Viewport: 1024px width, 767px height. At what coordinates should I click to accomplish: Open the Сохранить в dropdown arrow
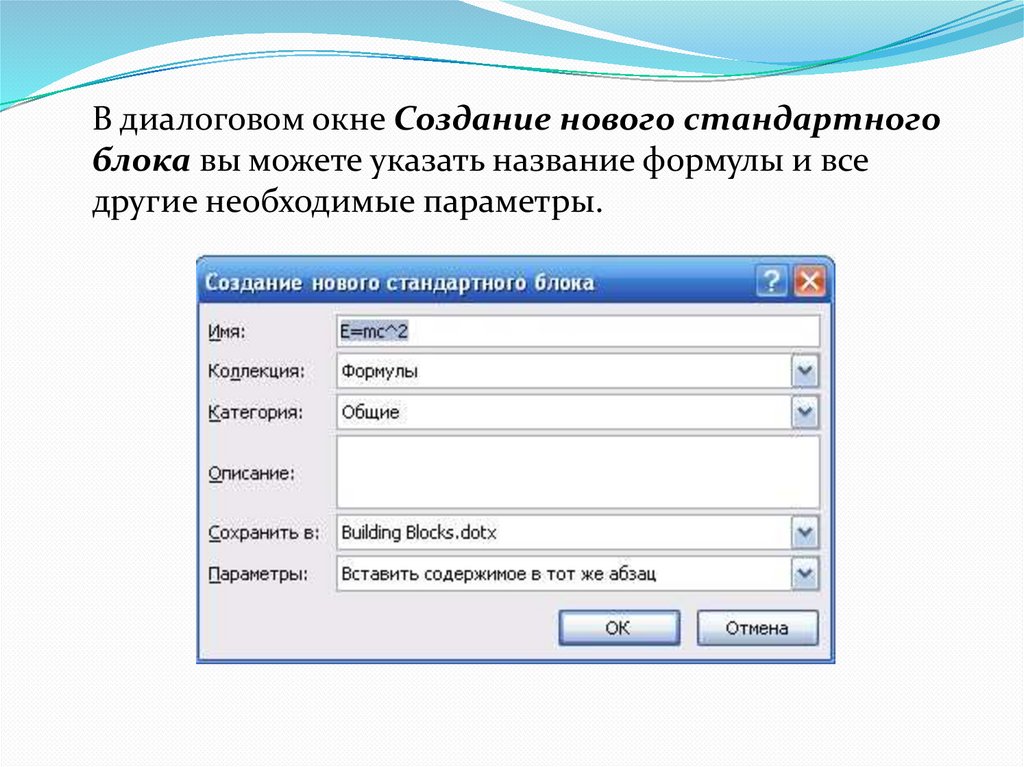805,532
